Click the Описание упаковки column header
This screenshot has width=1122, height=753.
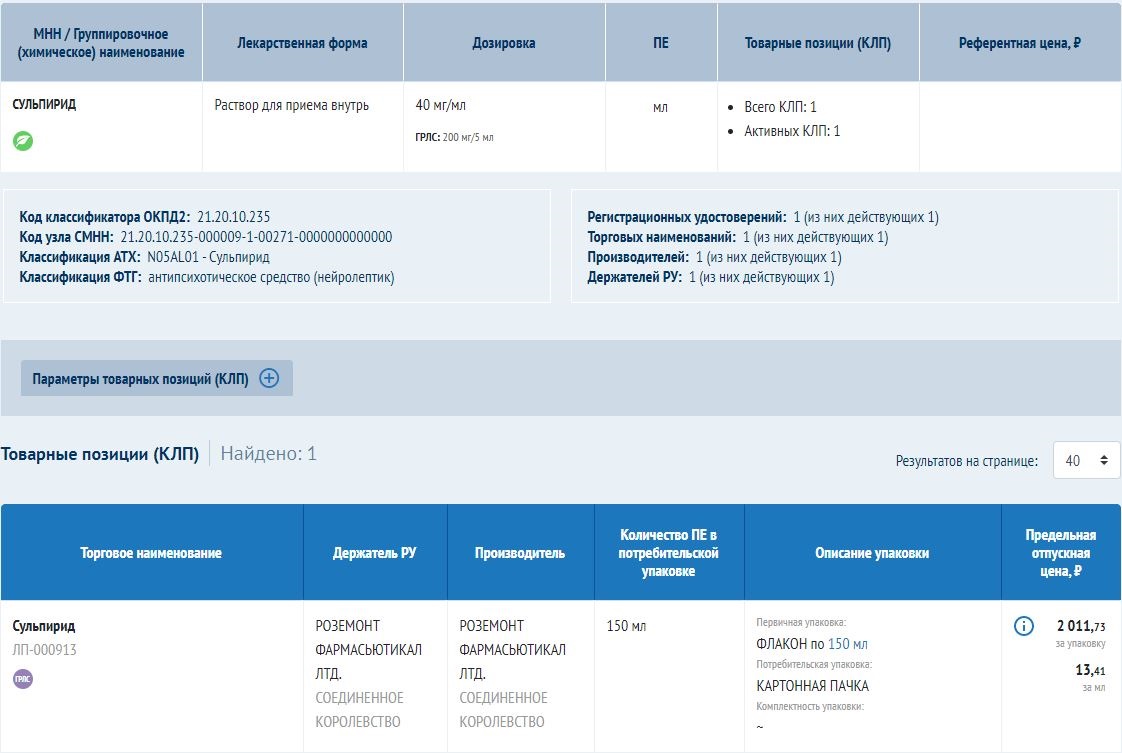tap(872, 553)
